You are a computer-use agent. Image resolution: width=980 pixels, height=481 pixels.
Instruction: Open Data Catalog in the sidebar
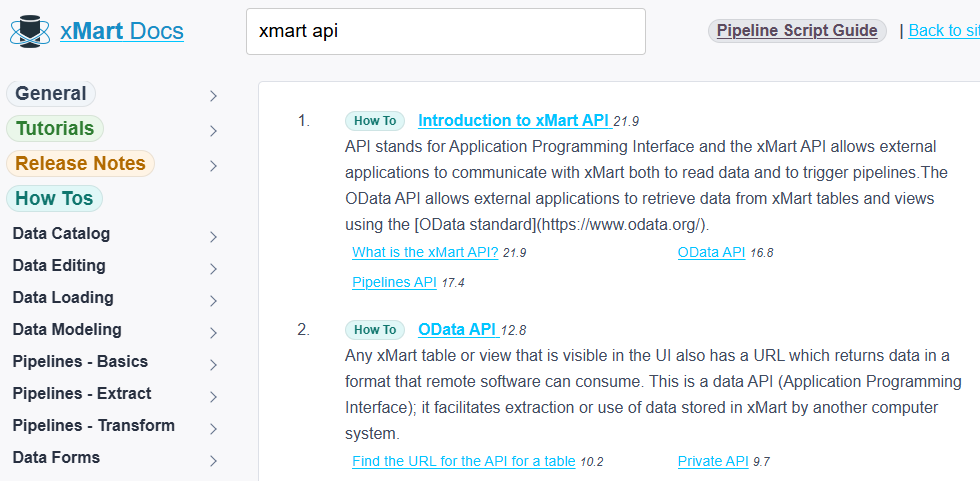(x=61, y=234)
